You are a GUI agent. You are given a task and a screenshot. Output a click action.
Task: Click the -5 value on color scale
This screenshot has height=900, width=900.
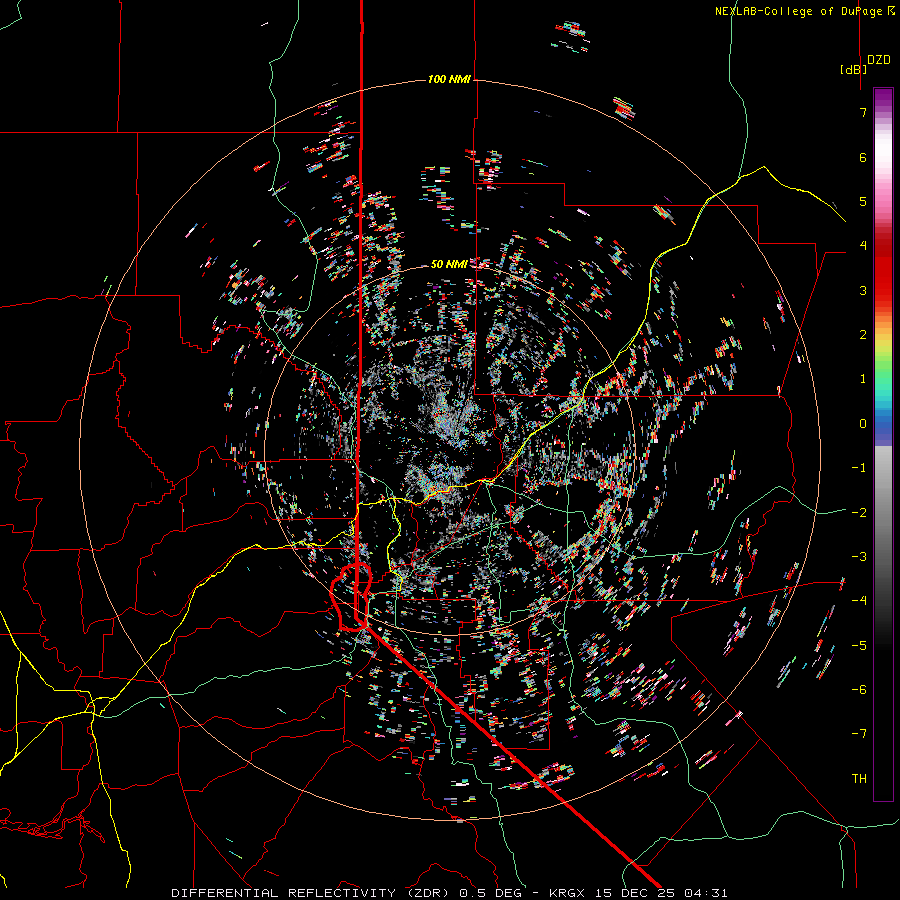pos(859,646)
